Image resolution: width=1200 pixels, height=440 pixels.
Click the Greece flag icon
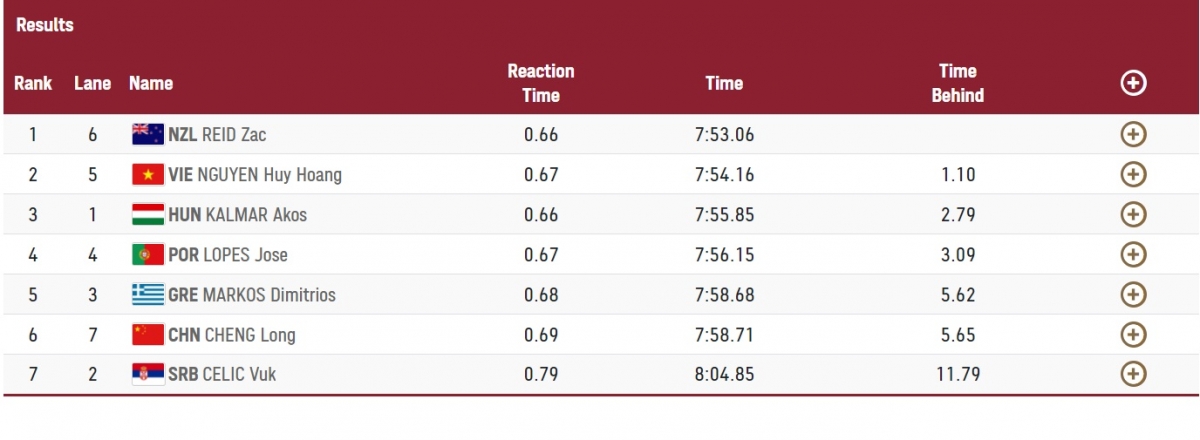click(148, 295)
